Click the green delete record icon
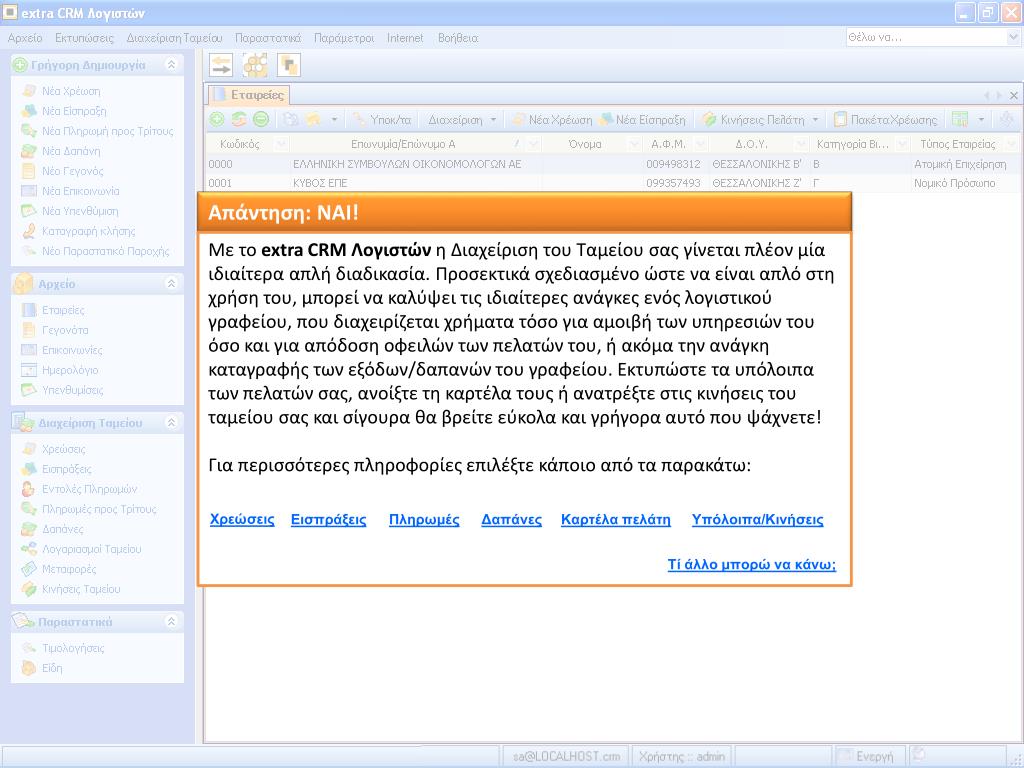This screenshot has width=1024, height=768. (x=261, y=120)
